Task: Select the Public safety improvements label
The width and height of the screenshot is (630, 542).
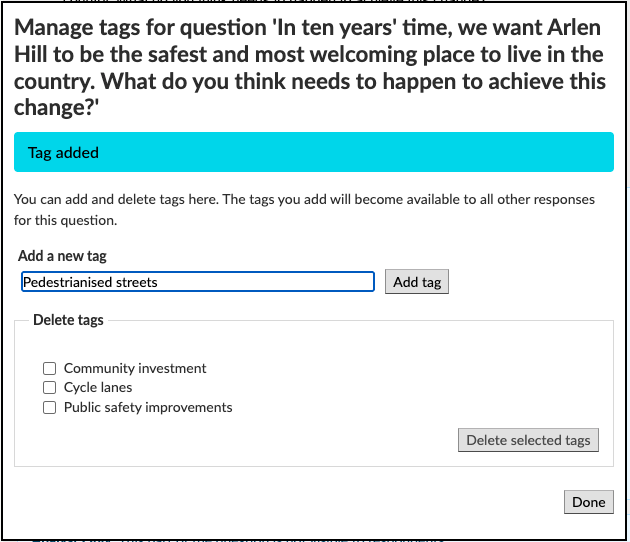Action: coord(148,407)
